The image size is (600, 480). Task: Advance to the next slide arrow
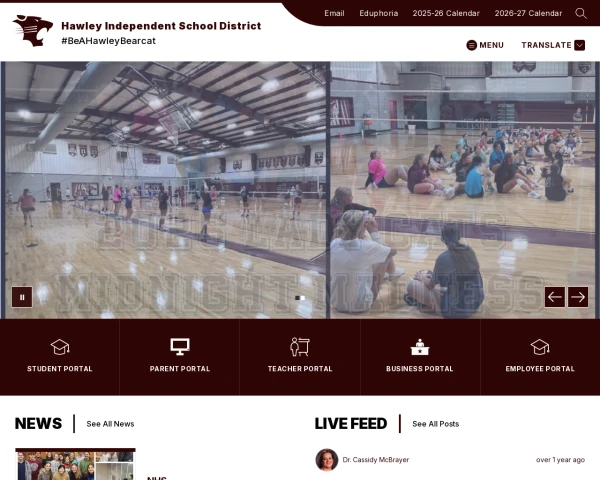[x=578, y=297]
